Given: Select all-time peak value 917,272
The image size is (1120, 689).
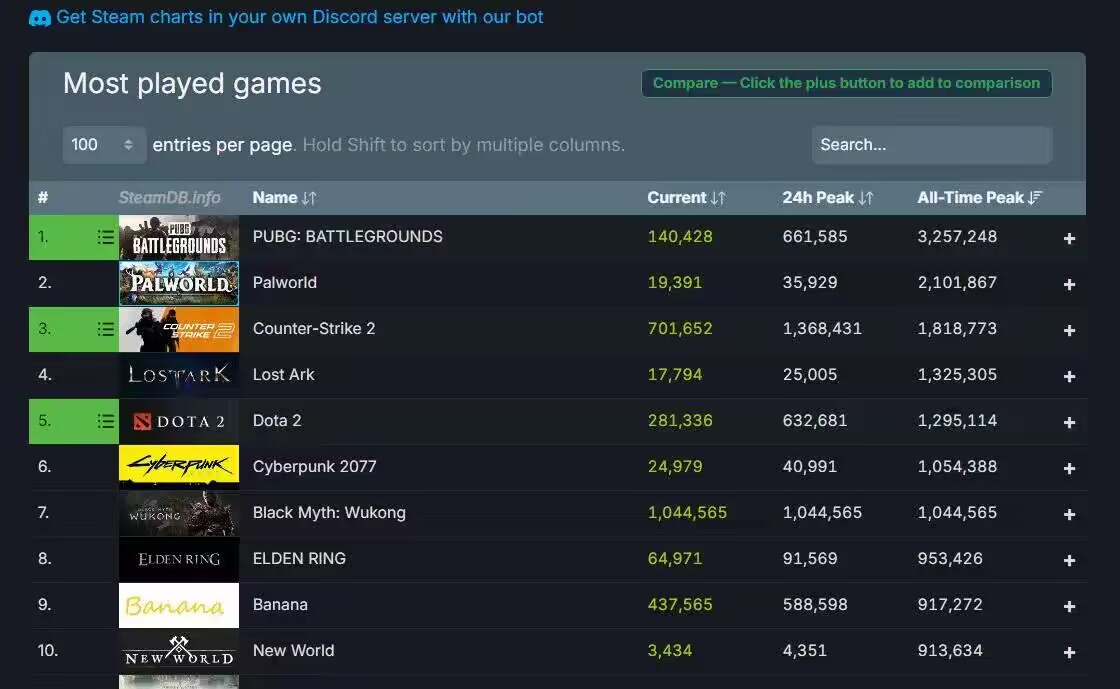Looking at the screenshot, I should (x=950, y=605).
